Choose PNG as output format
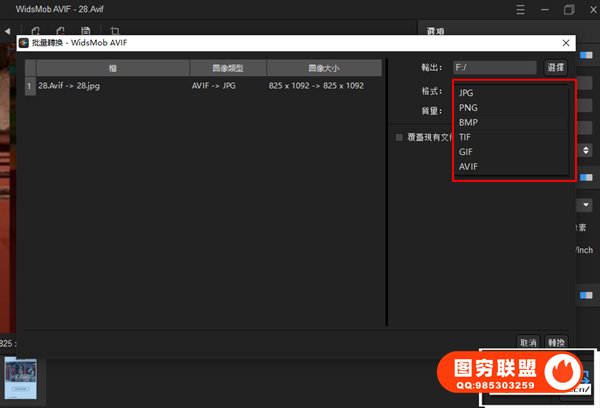Viewport: 600px width, 408px height. click(x=467, y=108)
